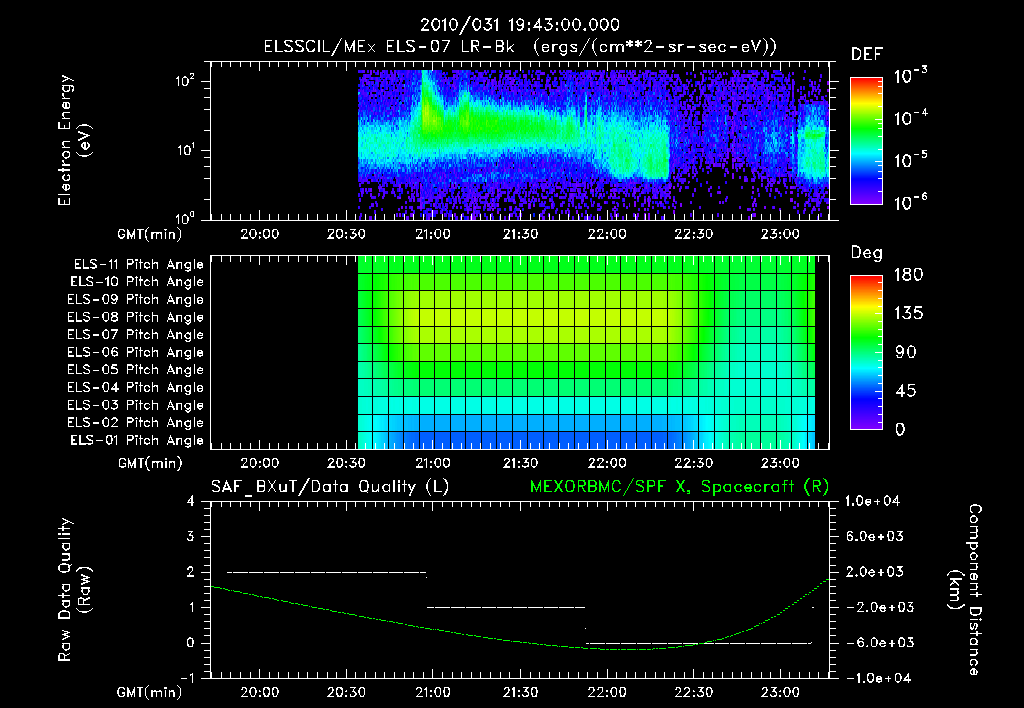Click the green MEXORBMC/SPF X, Spacecraft (R) title
The width and height of the screenshot is (1024, 708).
coord(679,487)
